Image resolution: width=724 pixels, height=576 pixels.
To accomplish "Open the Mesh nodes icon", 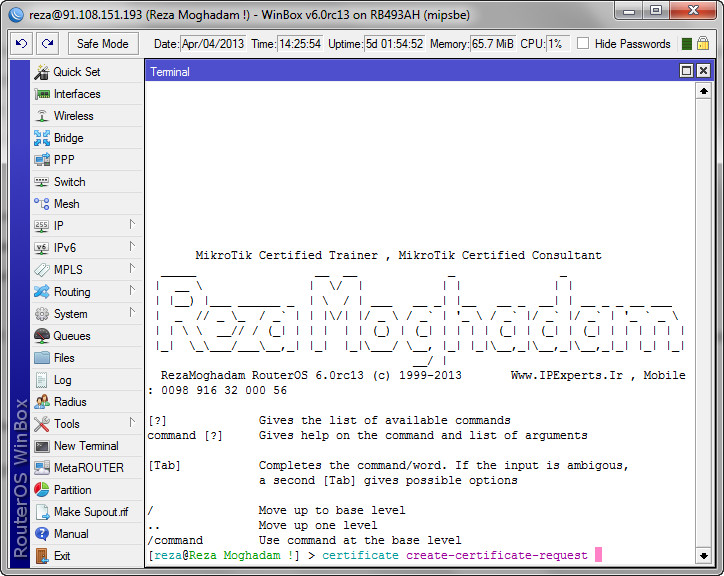I will [x=42, y=204].
